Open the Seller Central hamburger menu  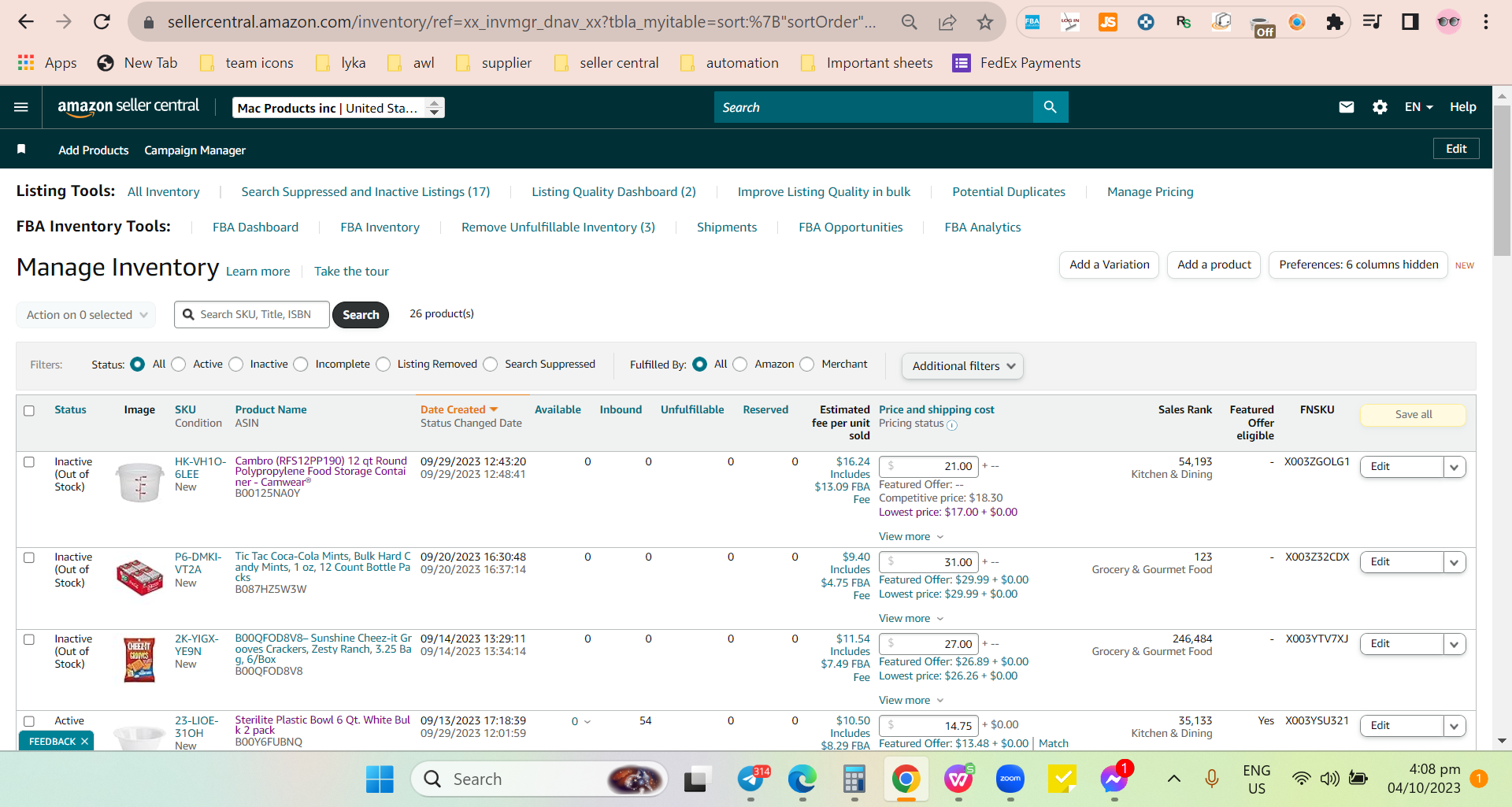coord(21,107)
